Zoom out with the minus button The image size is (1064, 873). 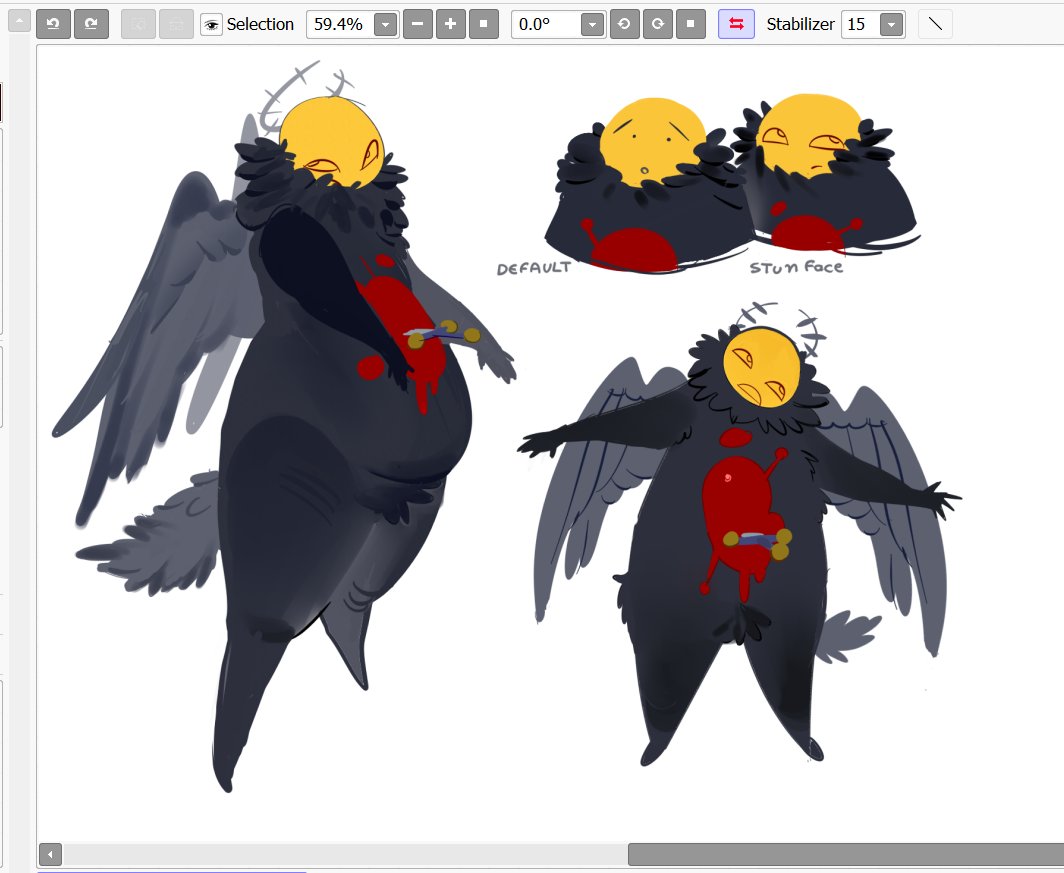click(417, 24)
